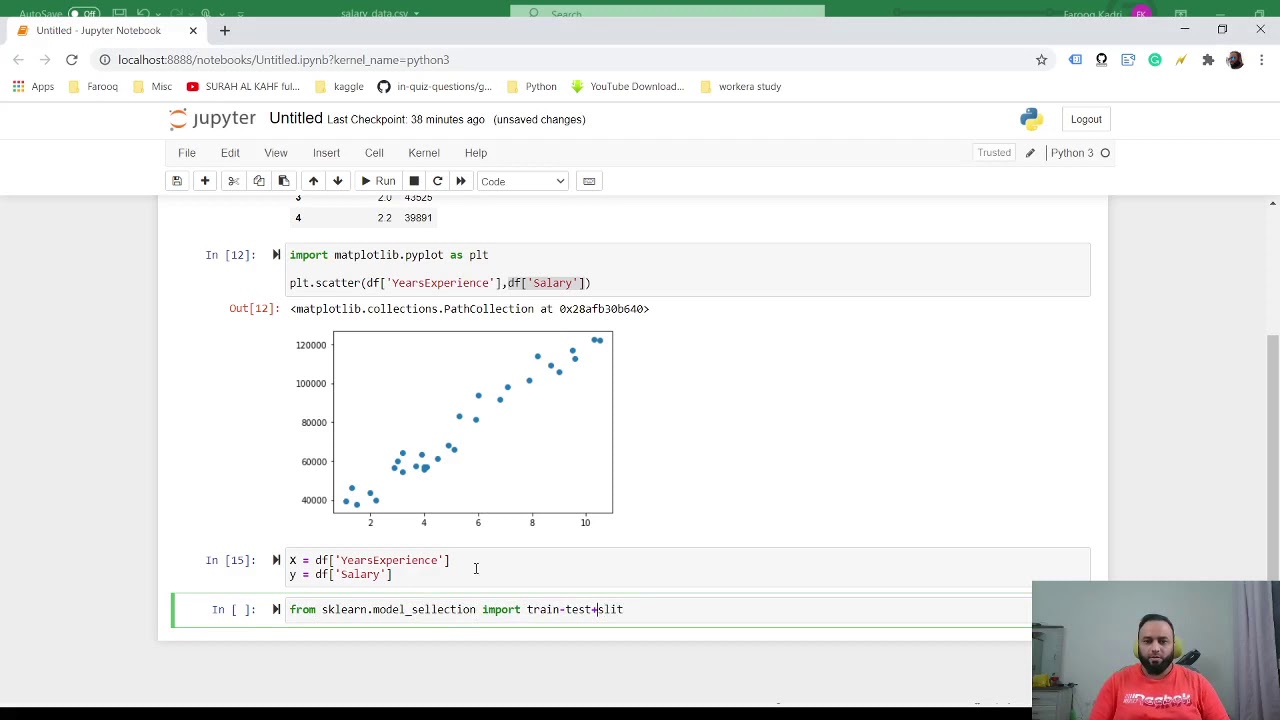
Task: Close the Jupyter Notebook browser tab
Action: [193, 30]
